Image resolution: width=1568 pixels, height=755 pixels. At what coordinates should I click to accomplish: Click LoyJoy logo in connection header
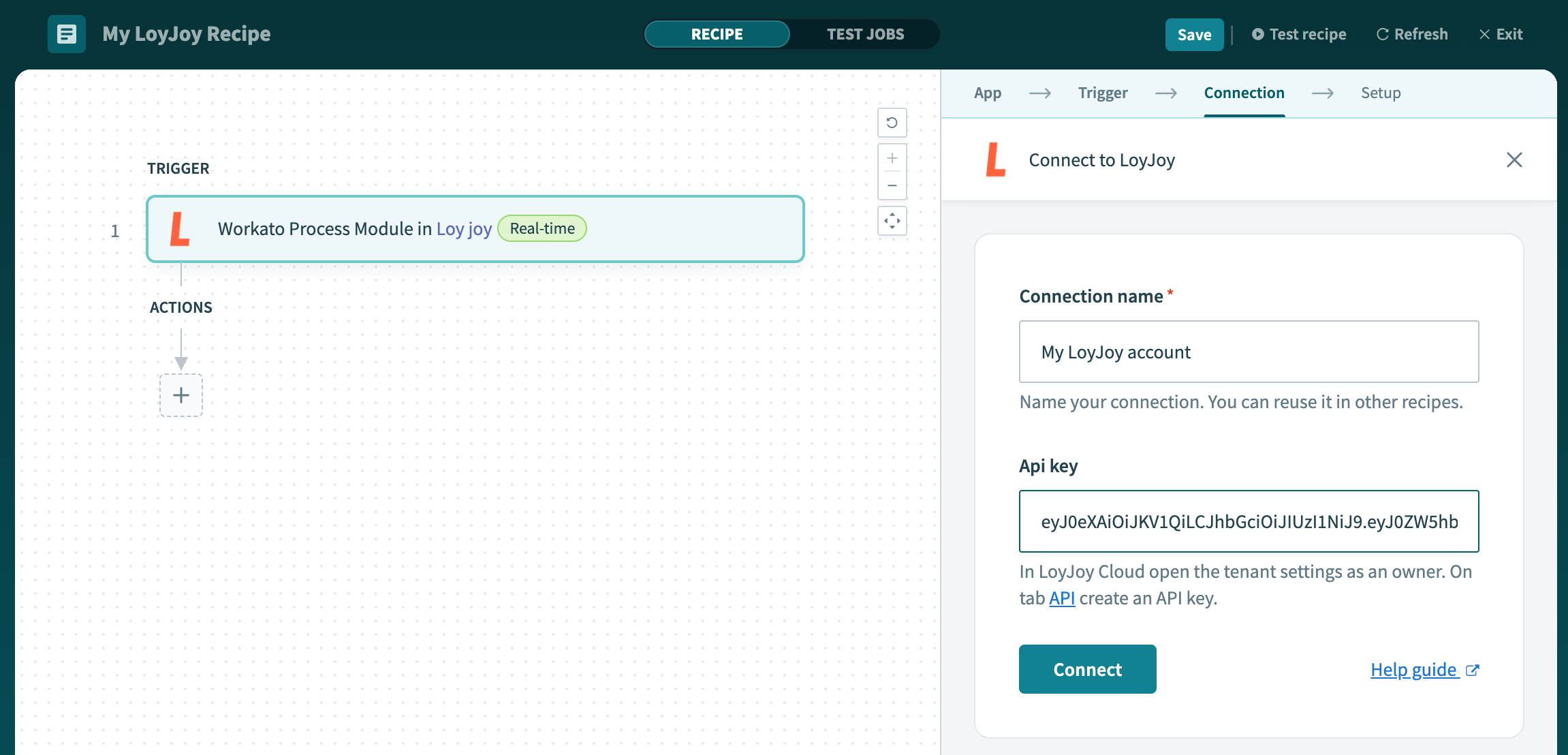point(995,159)
